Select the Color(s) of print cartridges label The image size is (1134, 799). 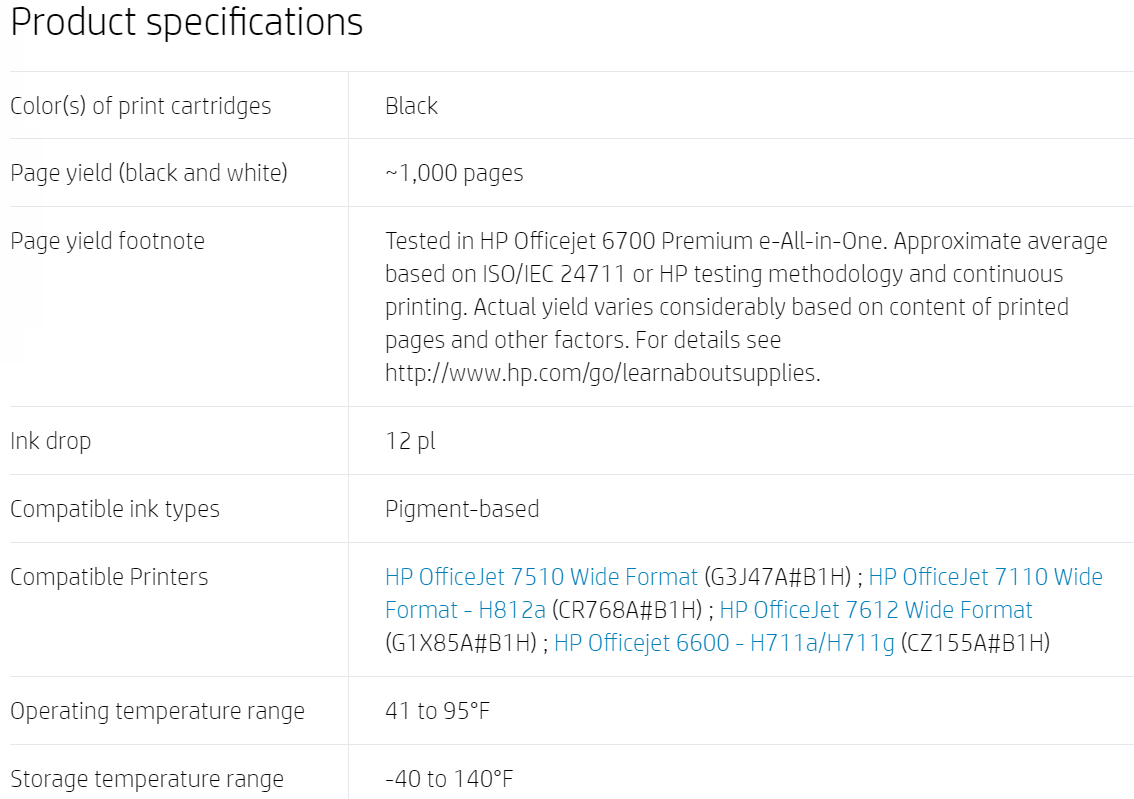[140, 106]
